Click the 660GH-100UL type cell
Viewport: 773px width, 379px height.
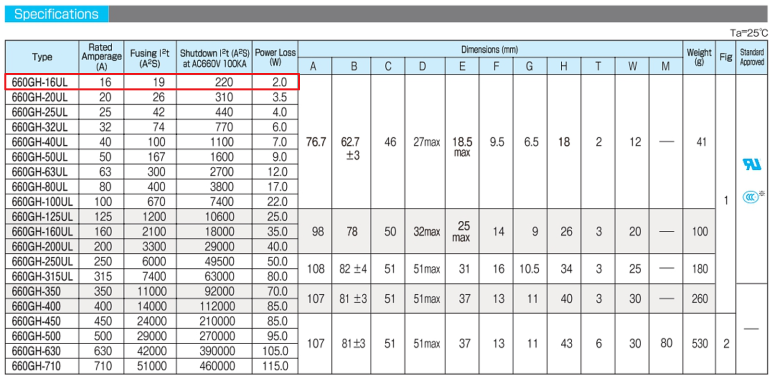(x=42, y=201)
